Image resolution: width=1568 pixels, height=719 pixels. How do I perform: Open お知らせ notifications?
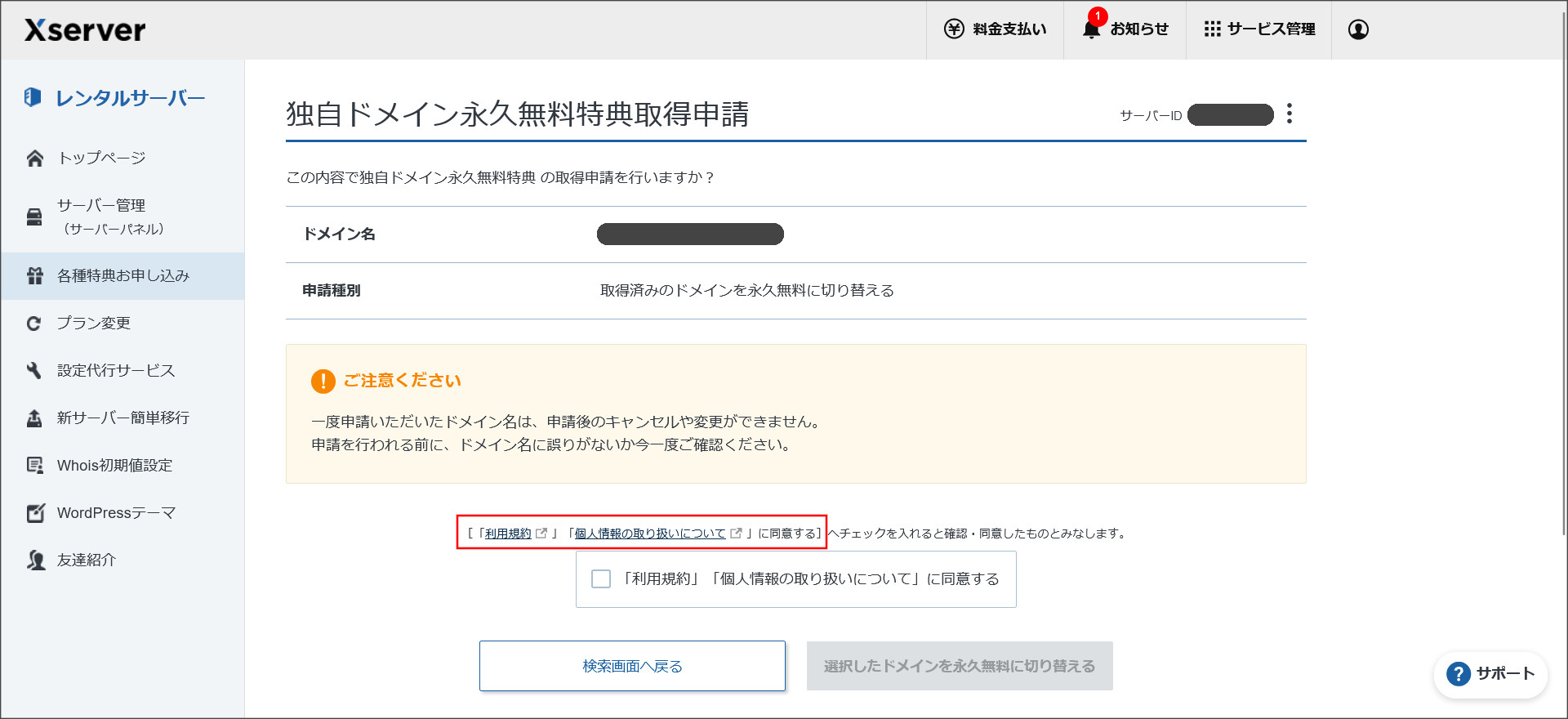1125,29
